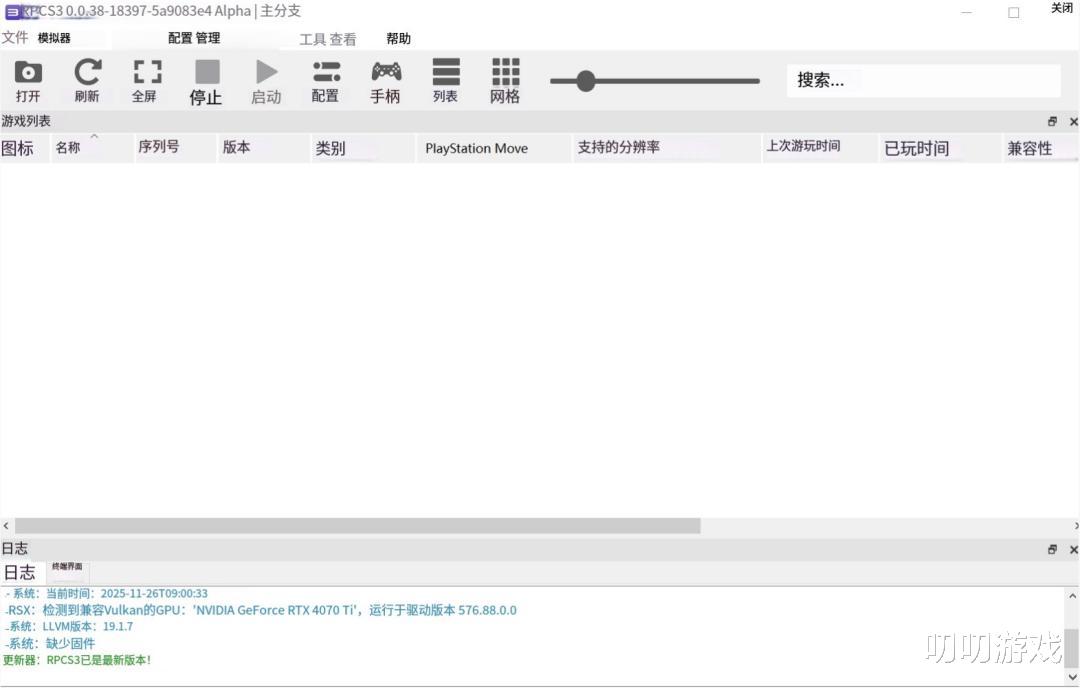This screenshot has height=688, width=1080.
Task: Sort by the 版本 column header
Action: (x=264, y=147)
